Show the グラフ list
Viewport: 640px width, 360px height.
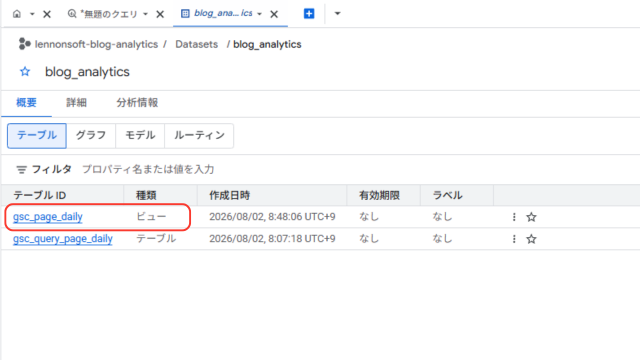(x=91, y=136)
